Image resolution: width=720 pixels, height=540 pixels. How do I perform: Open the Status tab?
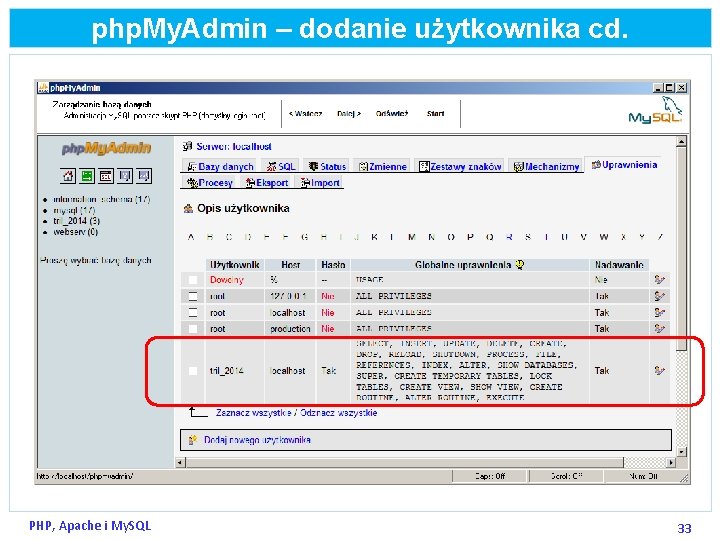326,167
